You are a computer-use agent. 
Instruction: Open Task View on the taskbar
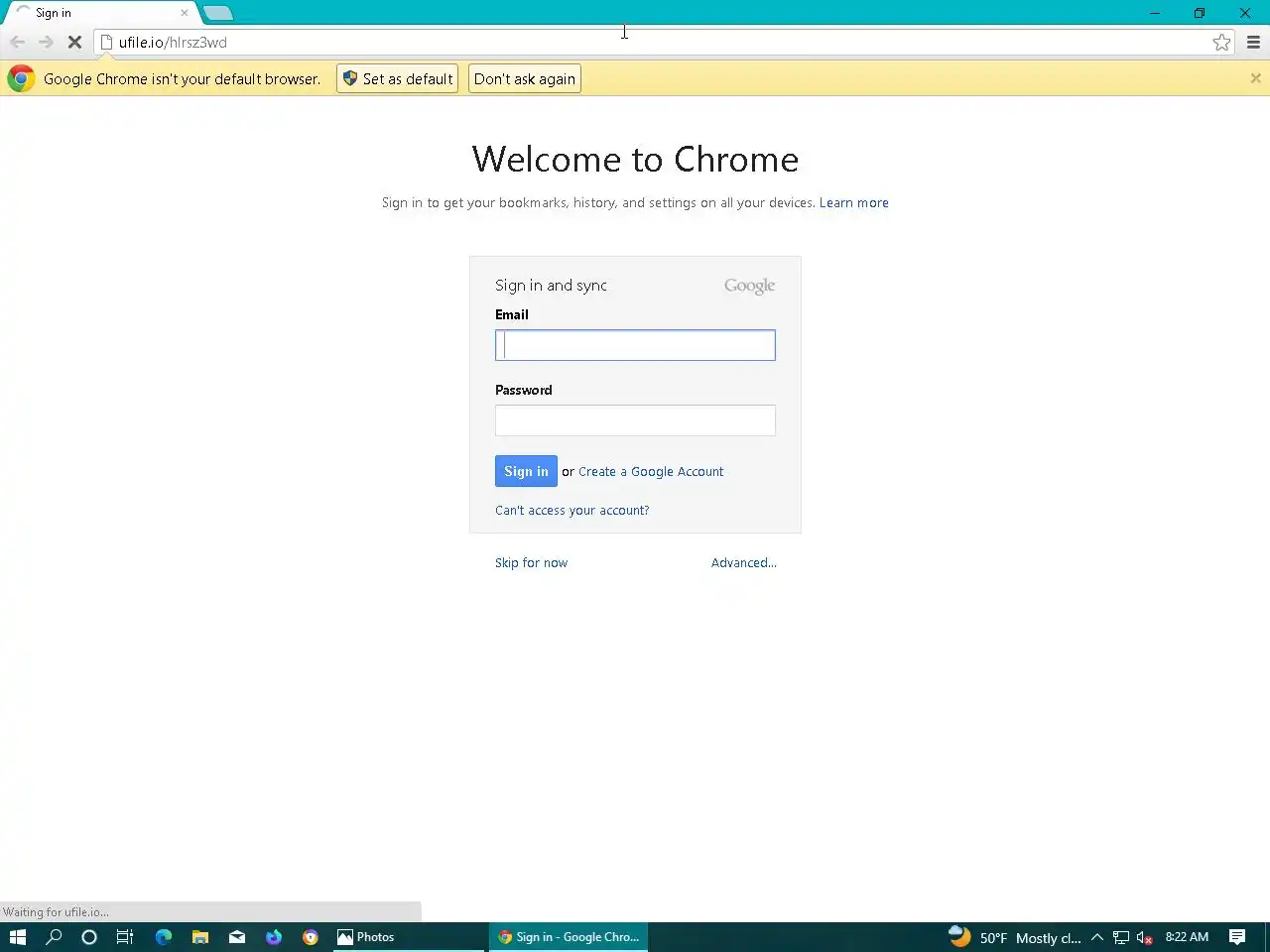[x=125, y=936]
